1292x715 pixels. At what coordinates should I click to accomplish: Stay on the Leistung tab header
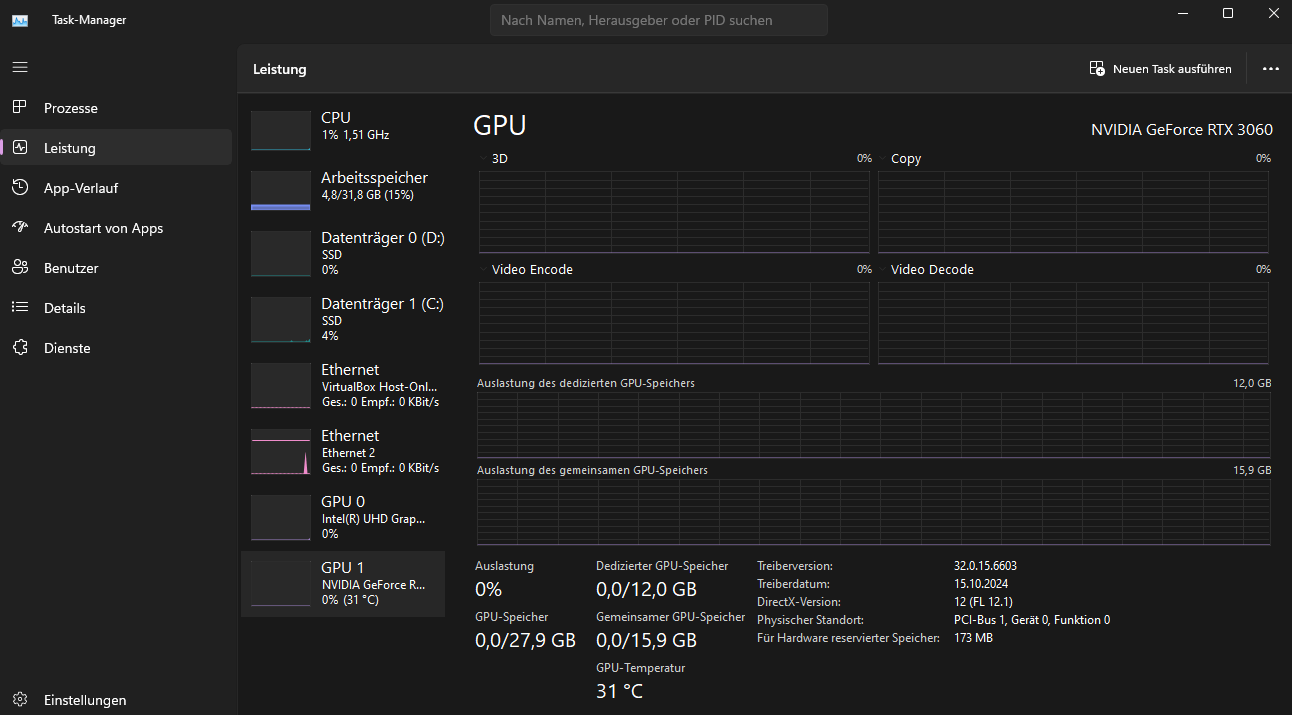[279, 69]
